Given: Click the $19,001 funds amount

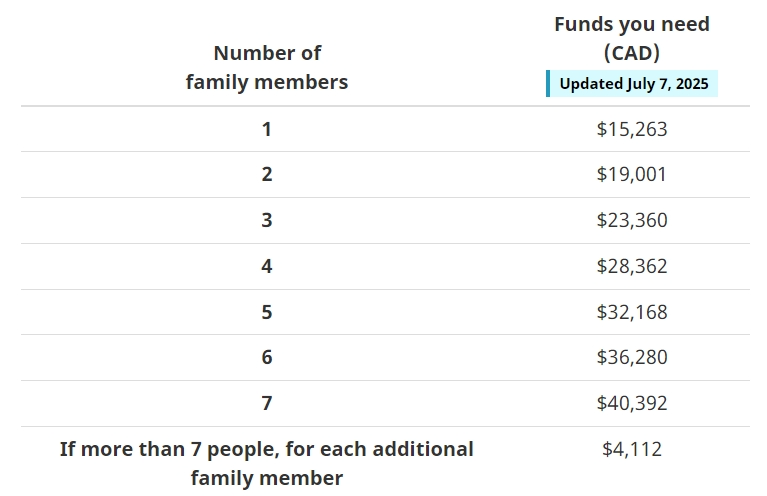Looking at the screenshot, I should 632,175.
